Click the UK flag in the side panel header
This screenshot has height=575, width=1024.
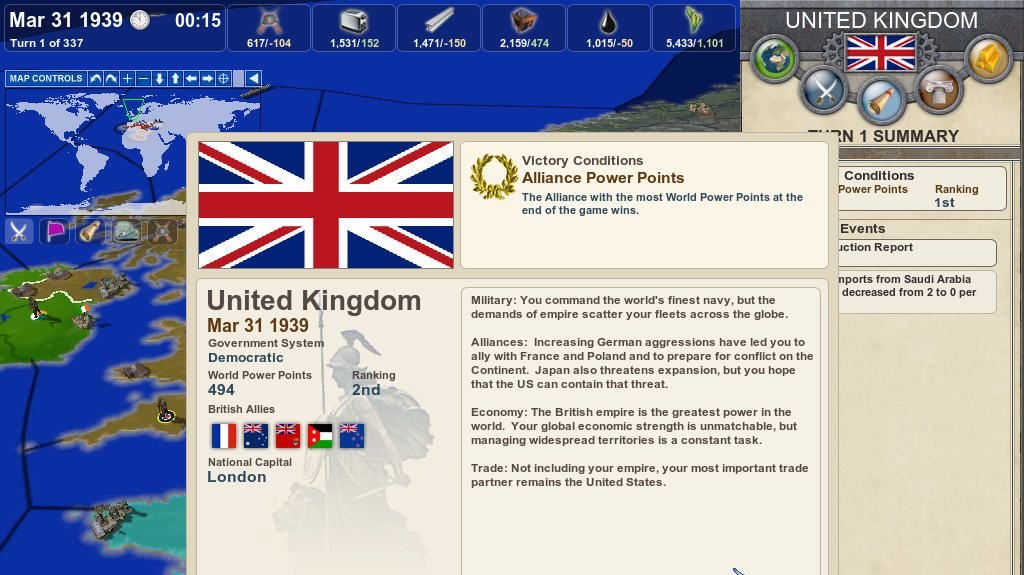click(881, 53)
